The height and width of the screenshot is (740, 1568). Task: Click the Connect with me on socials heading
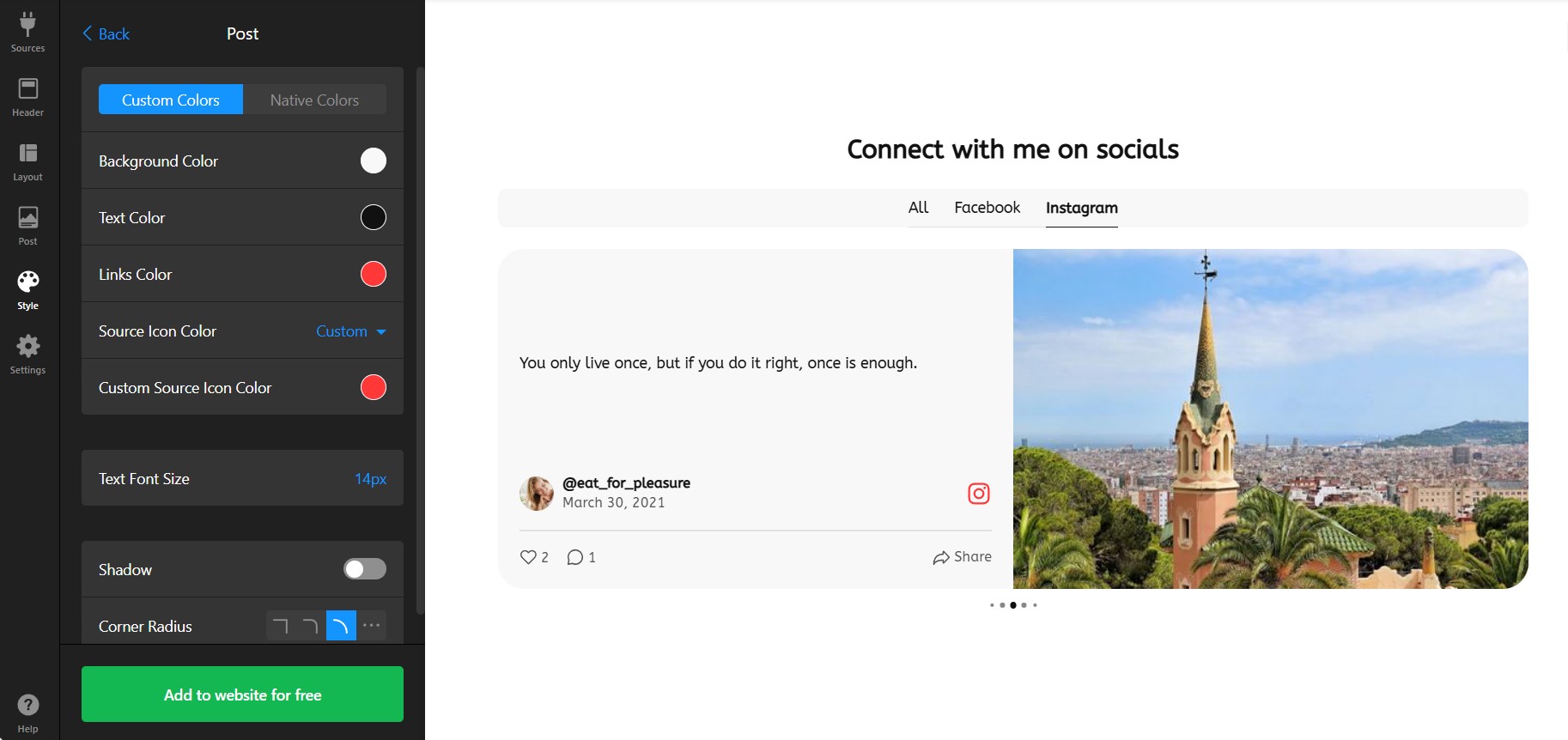[1012, 149]
